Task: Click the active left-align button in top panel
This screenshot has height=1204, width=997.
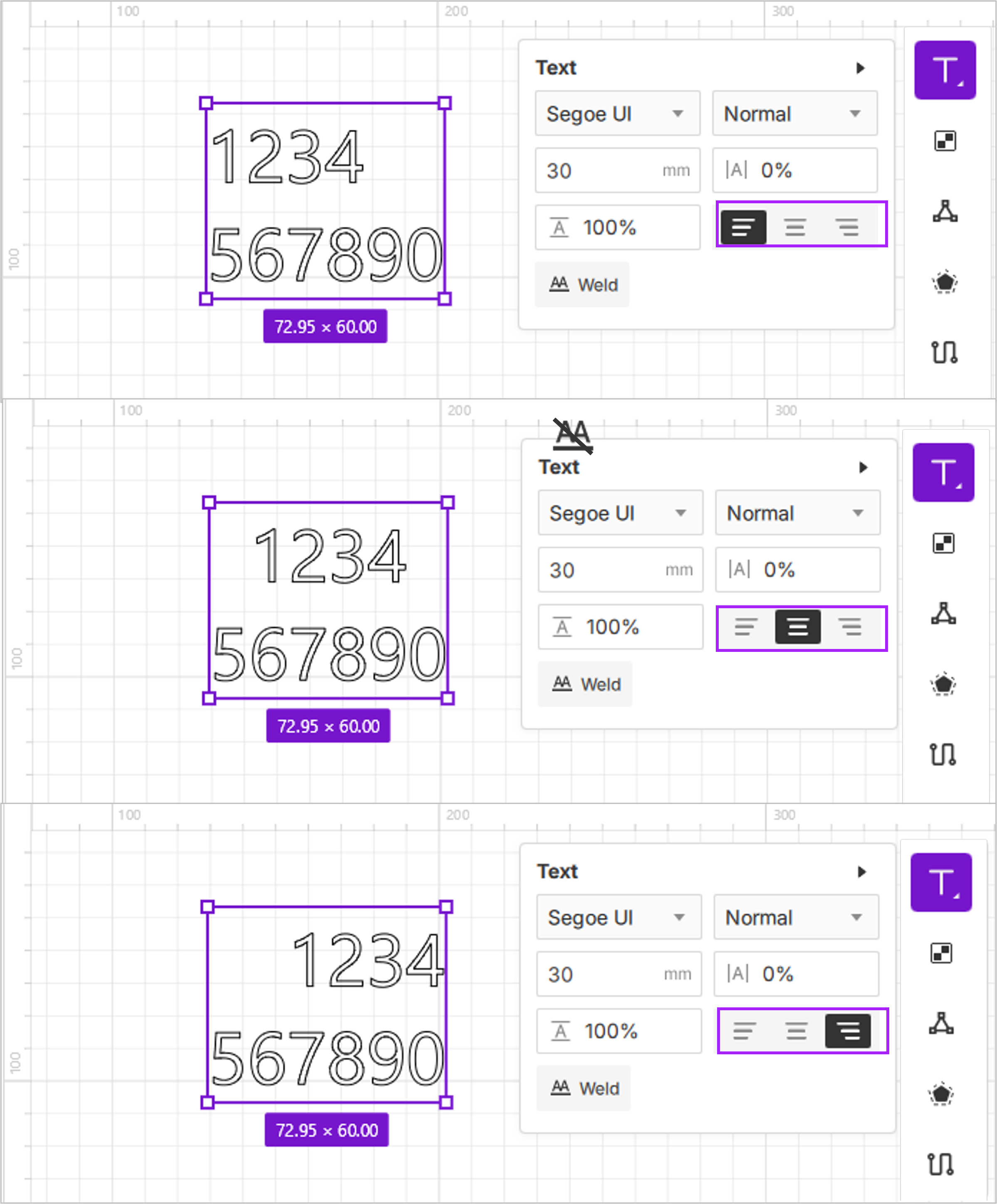Action: tap(743, 227)
